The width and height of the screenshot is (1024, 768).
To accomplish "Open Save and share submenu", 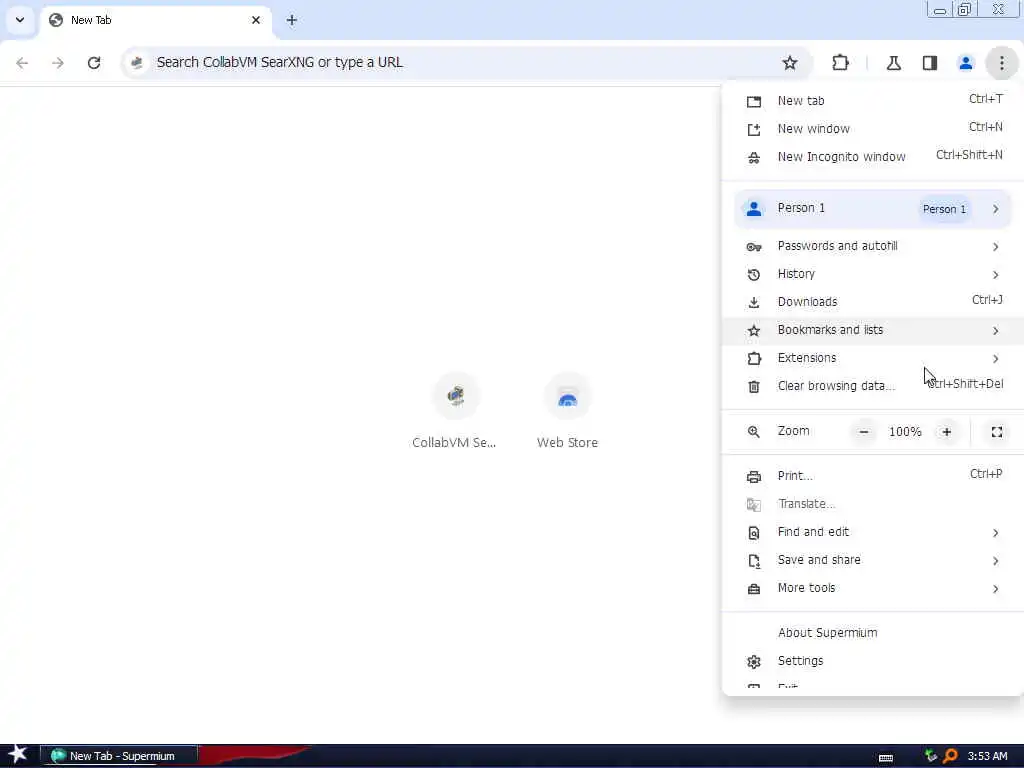I will 872,560.
